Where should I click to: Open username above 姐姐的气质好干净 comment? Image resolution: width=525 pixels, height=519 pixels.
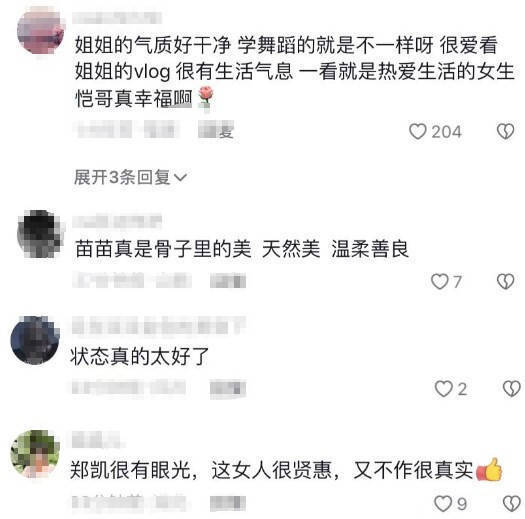(x=117, y=18)
